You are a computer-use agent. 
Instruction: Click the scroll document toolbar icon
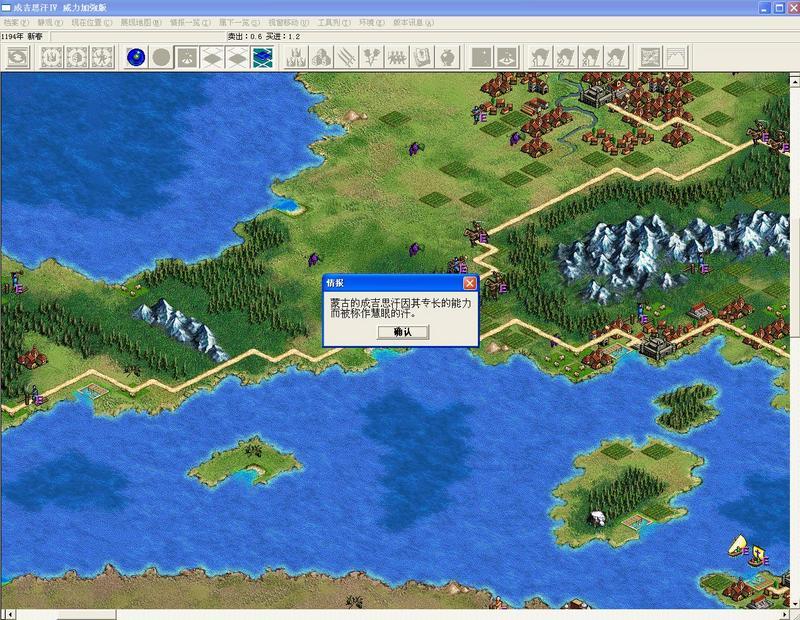(x=422, y=57)
